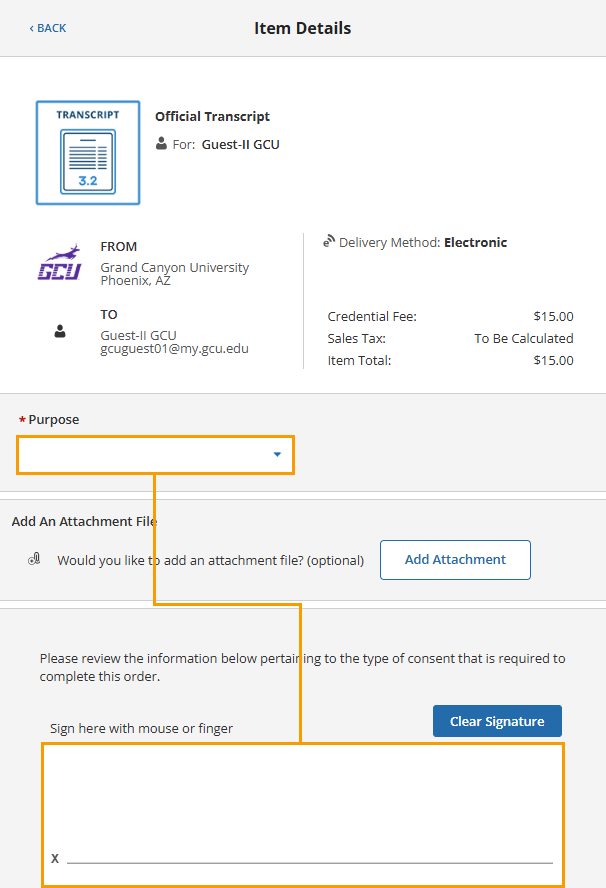This screenshot has height=888, width=606.
Task: Click inside the signature pad area
Action: click(303, 814)
